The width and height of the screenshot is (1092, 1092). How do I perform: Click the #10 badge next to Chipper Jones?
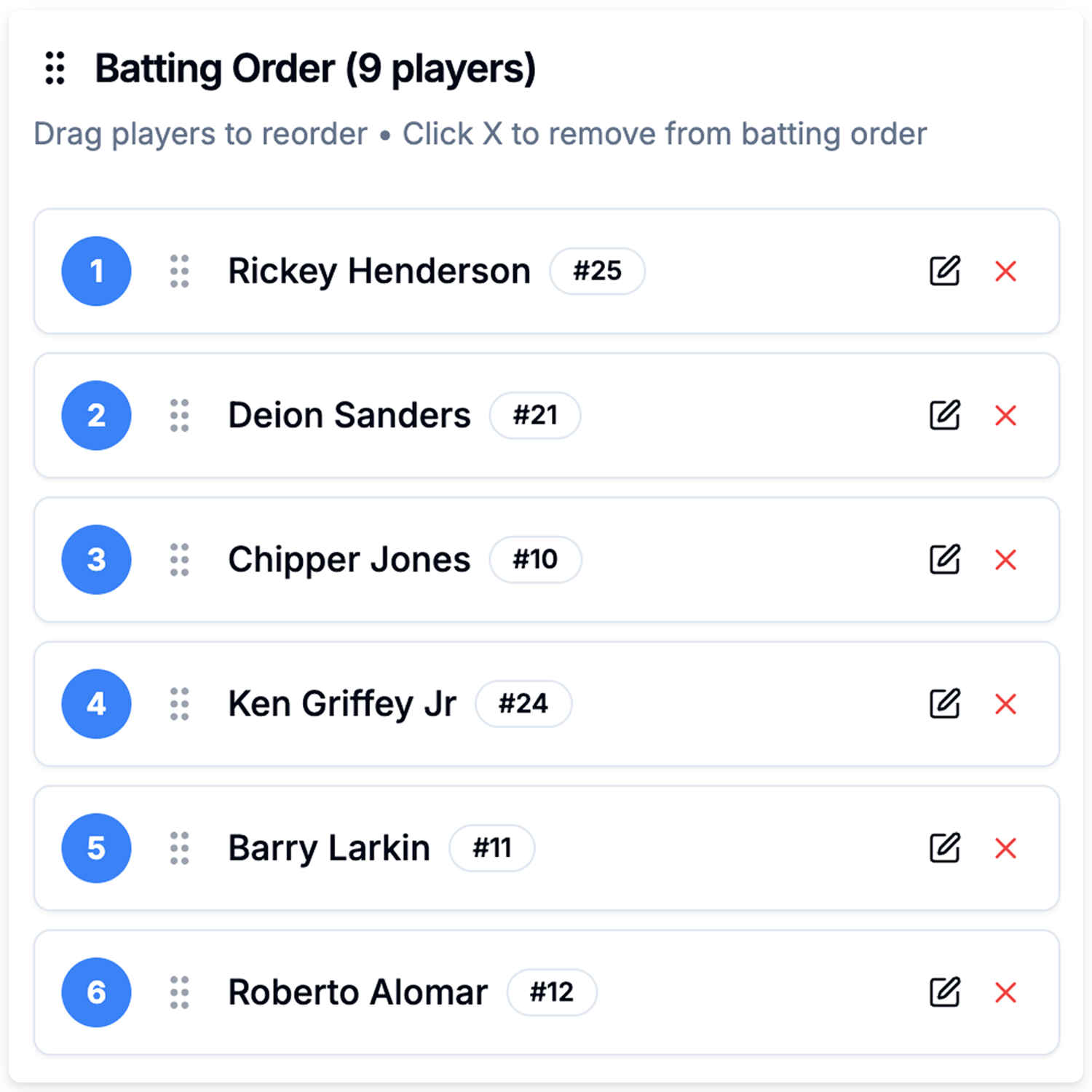tap(535, 560)
